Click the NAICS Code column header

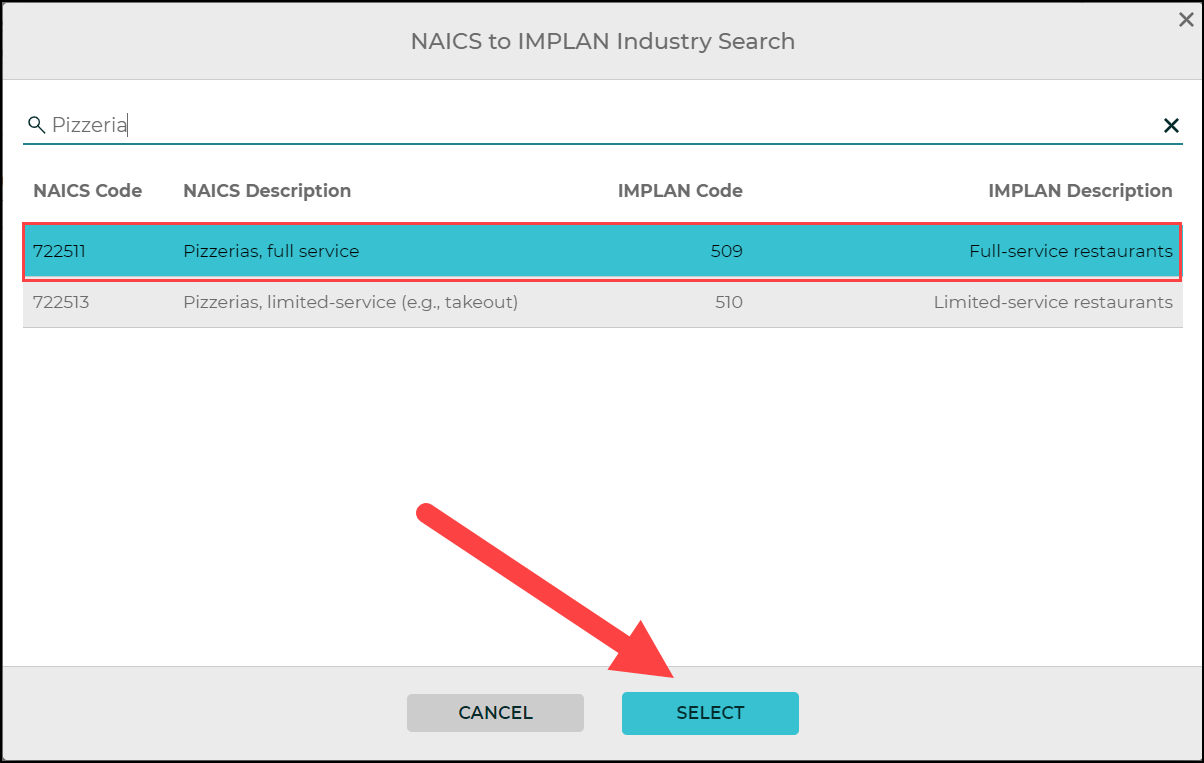click(88, 191)
